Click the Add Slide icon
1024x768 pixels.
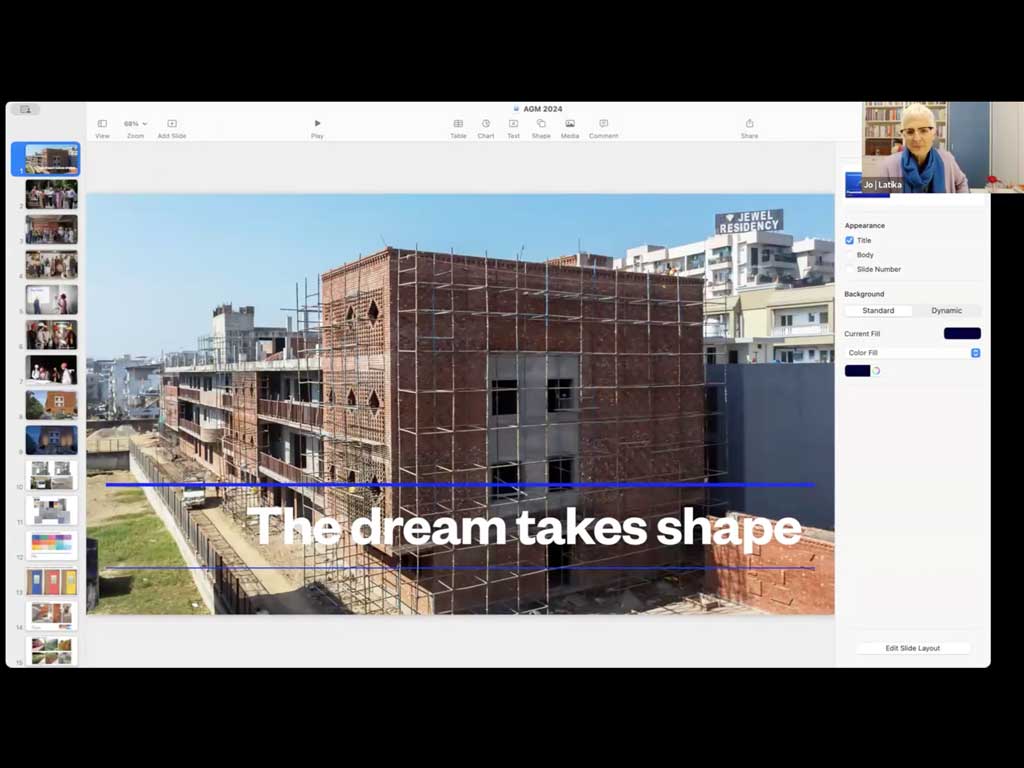pyautogui.click(x=171, y=124)
